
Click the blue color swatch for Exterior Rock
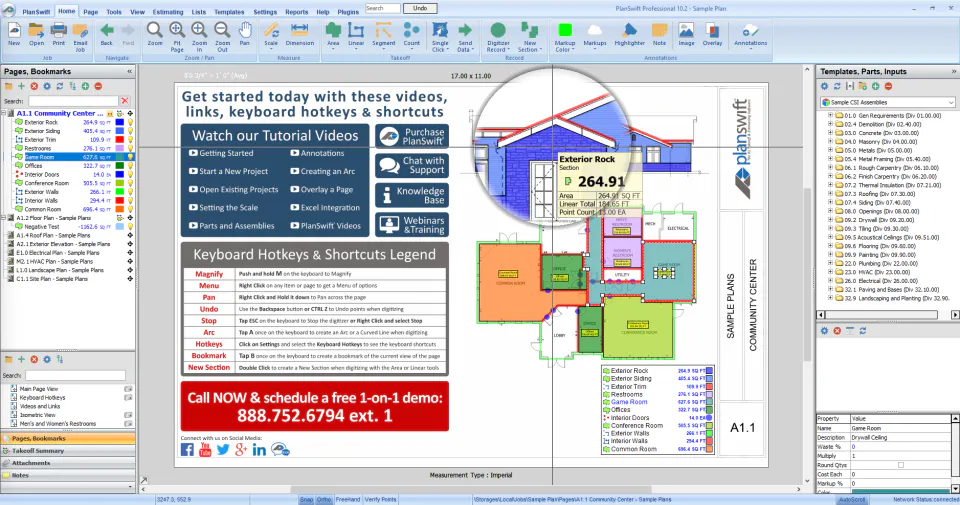click(120, 122)
